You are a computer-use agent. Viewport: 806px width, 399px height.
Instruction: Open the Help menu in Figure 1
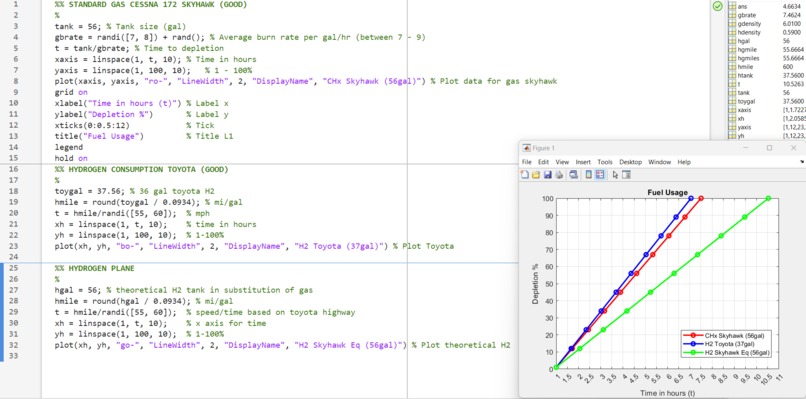pos(684,162)
